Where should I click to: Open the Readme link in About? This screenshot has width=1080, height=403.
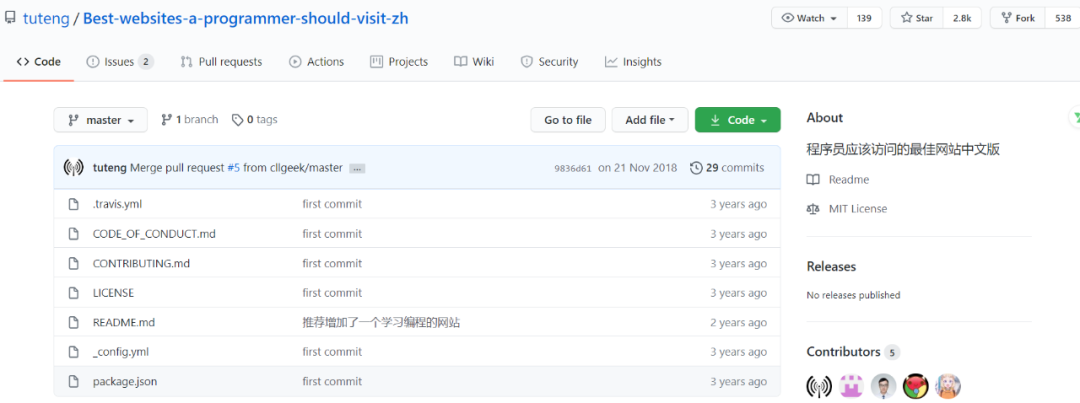838,180
